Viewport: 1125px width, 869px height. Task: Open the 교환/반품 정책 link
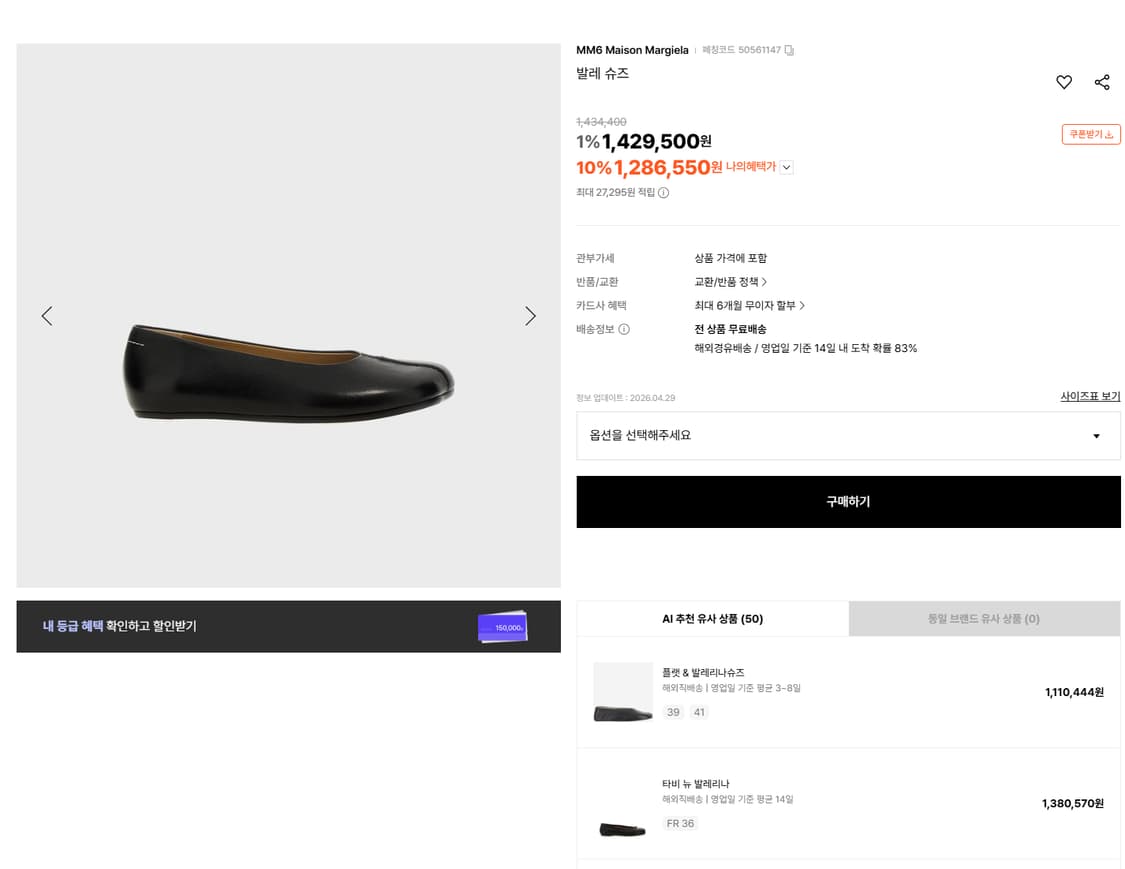(731, 282)
